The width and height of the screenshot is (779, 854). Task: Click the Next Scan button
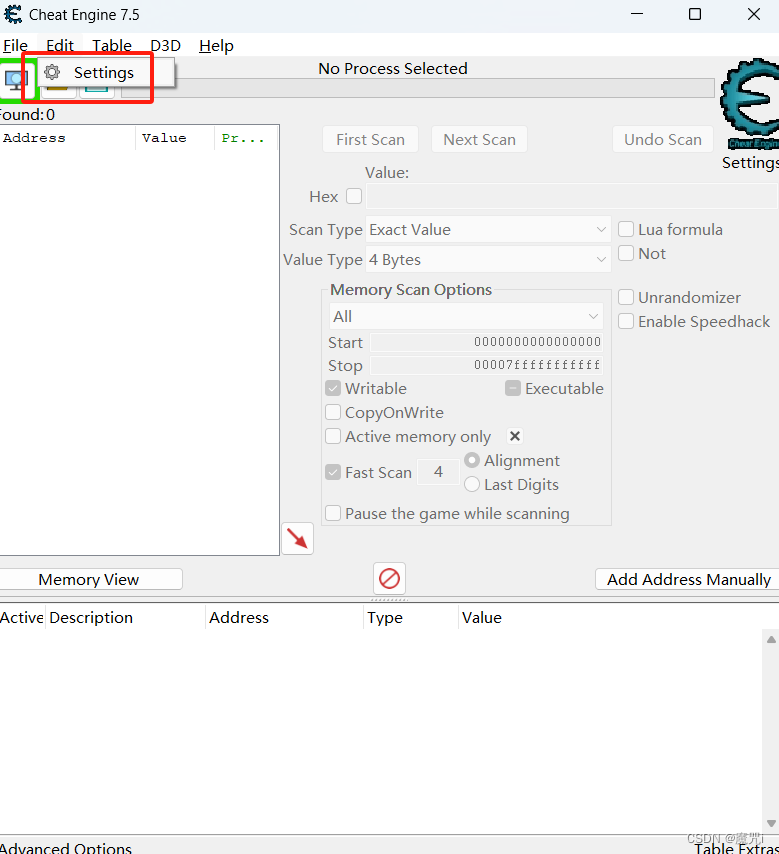479,139
